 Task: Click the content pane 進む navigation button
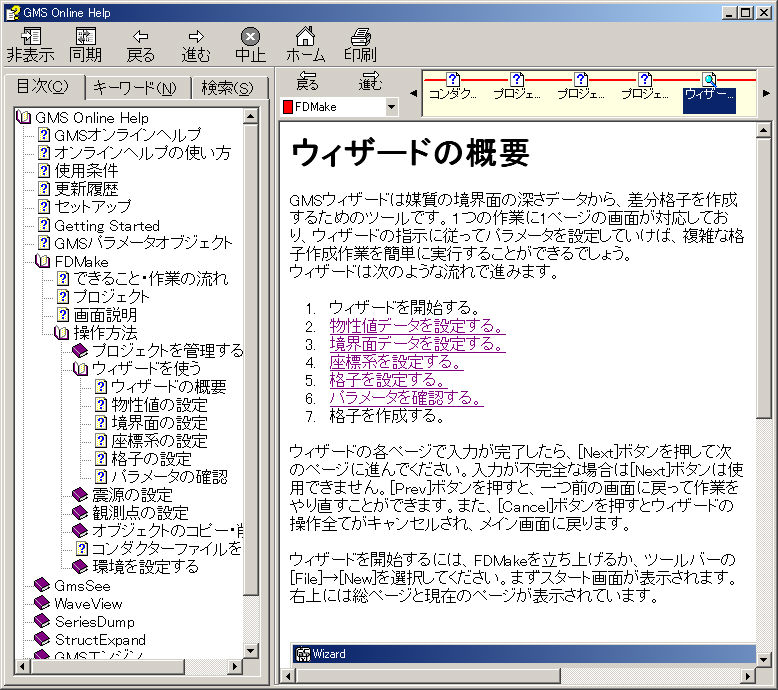point(370,81)
